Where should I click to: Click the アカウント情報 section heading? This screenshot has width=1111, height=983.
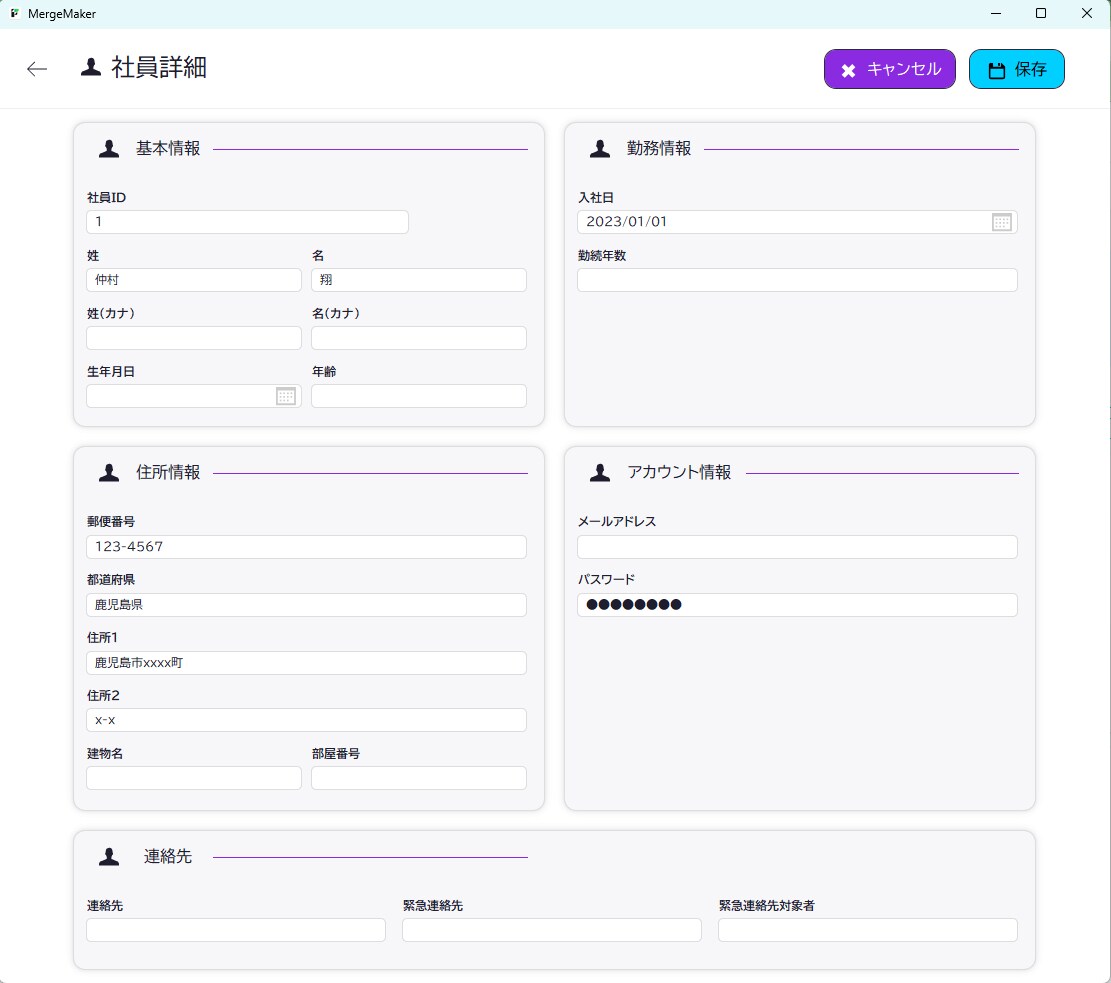(679, 473)
